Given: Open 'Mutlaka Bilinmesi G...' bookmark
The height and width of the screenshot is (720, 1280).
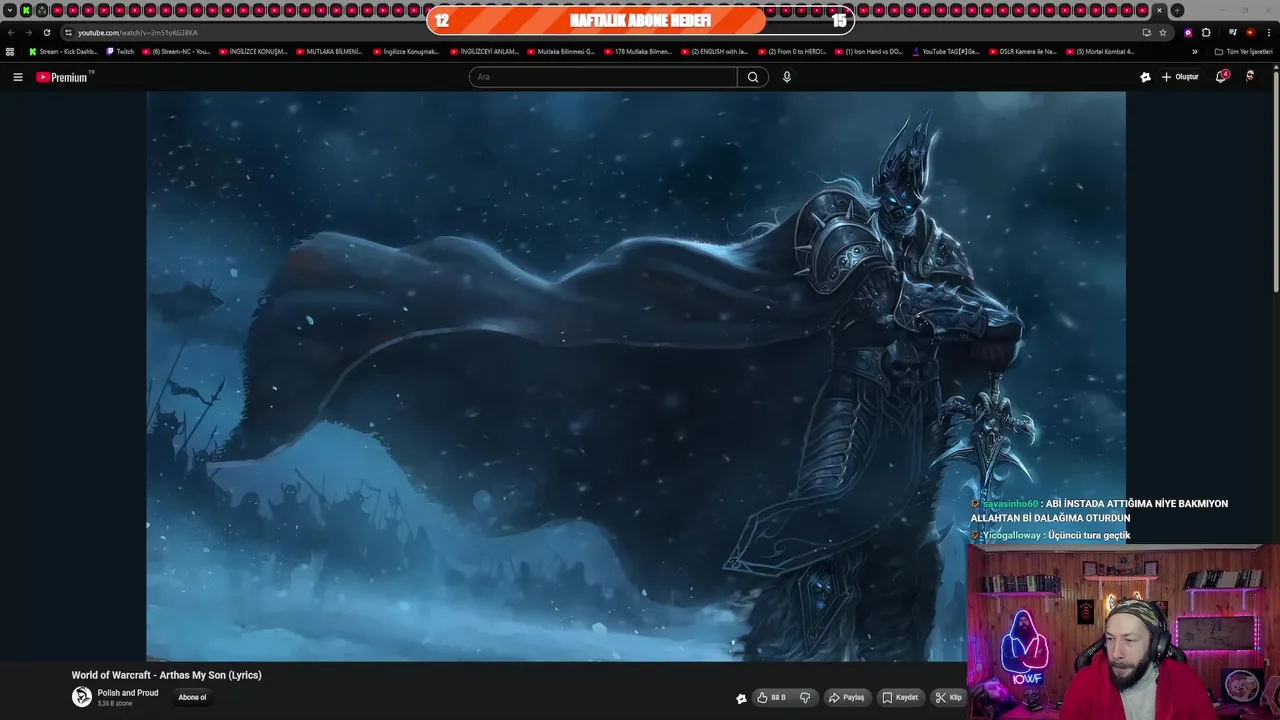Looking at the screenshot, I should pyautogui.click(x=561, y=51).
